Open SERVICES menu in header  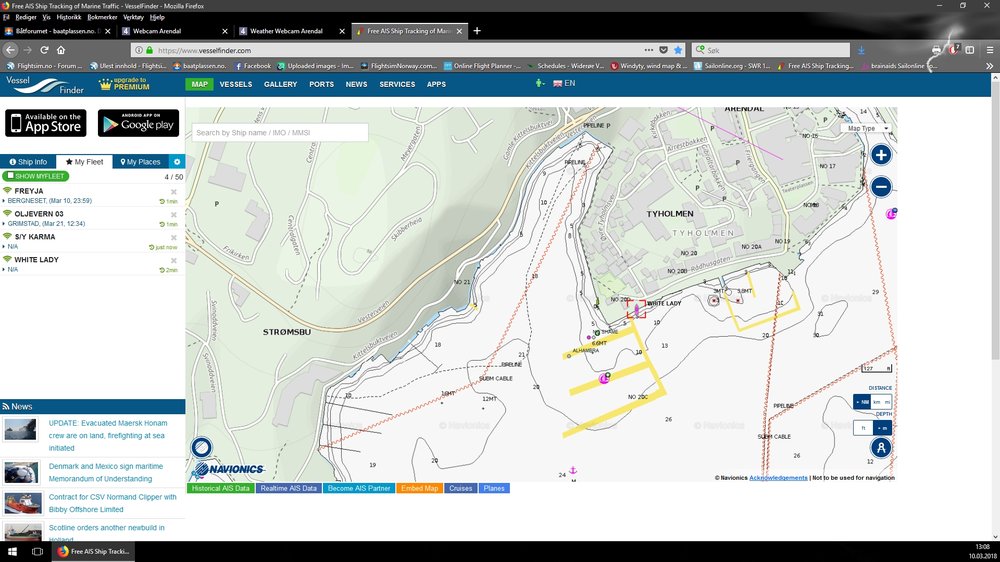397,84
